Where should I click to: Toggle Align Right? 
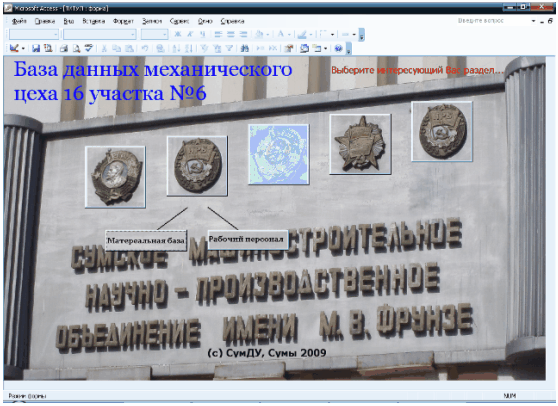(x=243, y=34)
